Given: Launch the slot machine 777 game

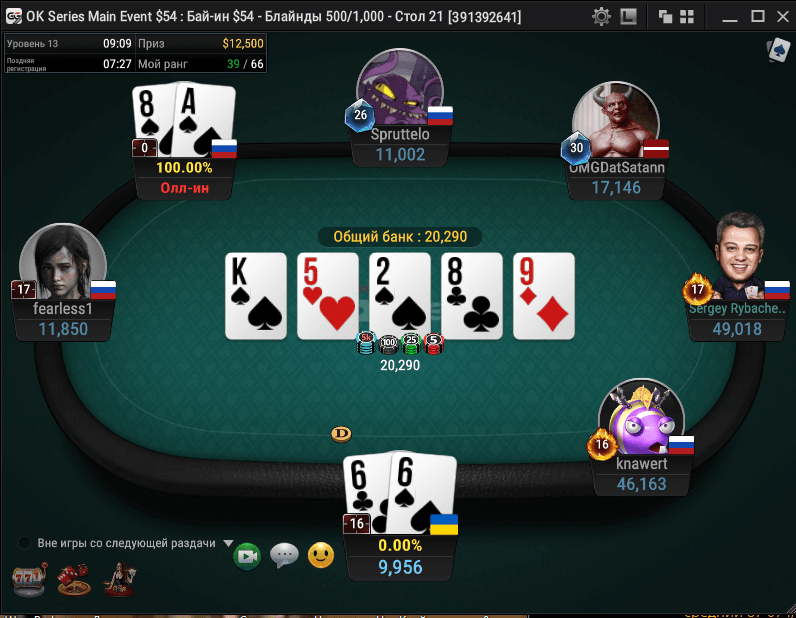Looking at the screenshot, I should 29,579.
